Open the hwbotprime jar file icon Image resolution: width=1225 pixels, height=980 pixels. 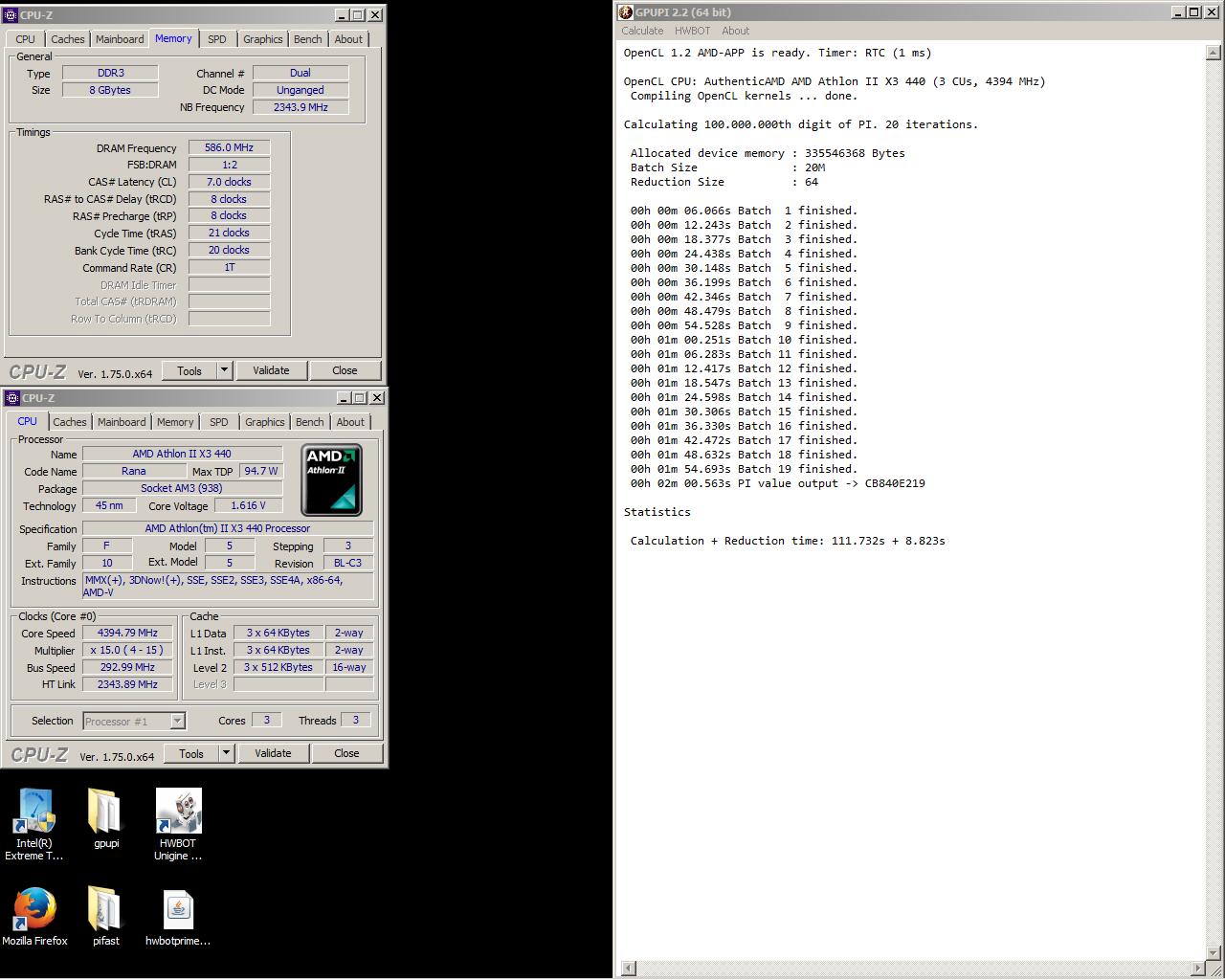pos(178,918)
